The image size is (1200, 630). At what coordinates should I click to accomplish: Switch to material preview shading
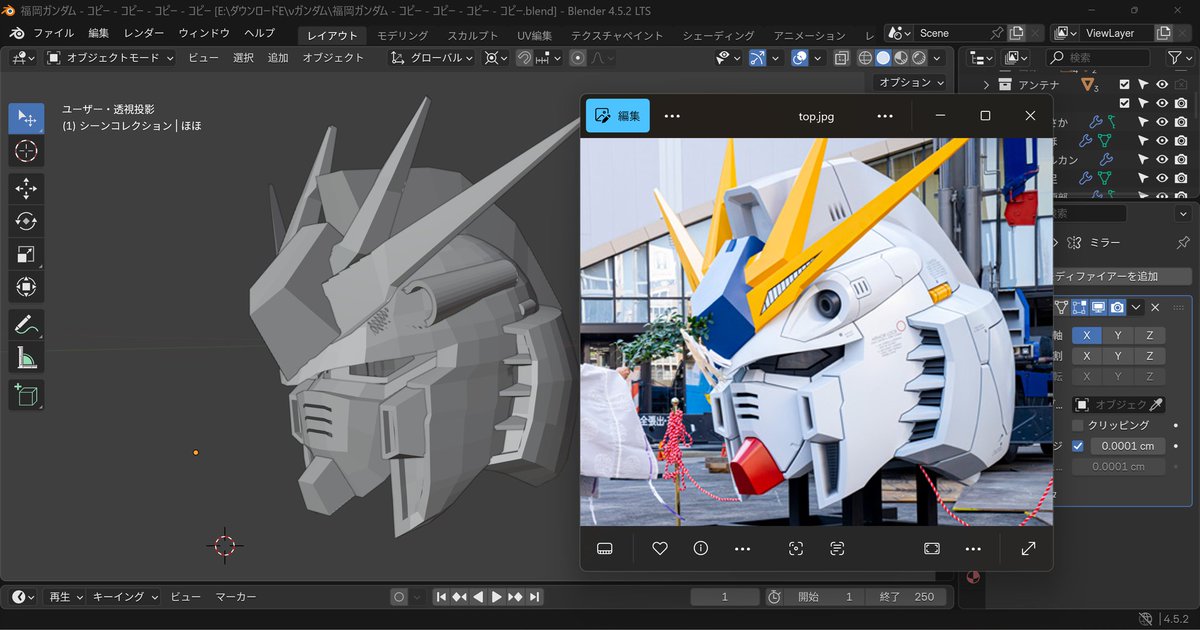pyautogui.click(x=900, y=58)
